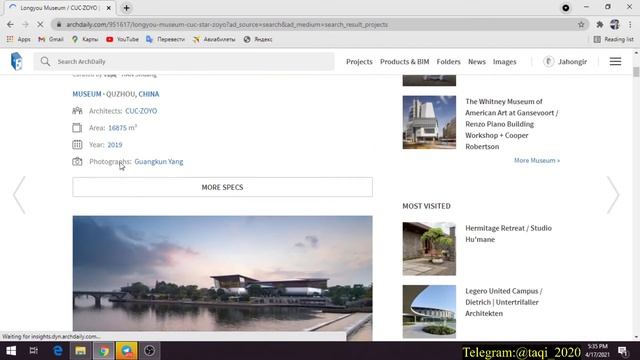Image resolution: width=640 pixels, height=360 pixels.
Task: Open YouTube bookmark
Action: tap(122, 39)
